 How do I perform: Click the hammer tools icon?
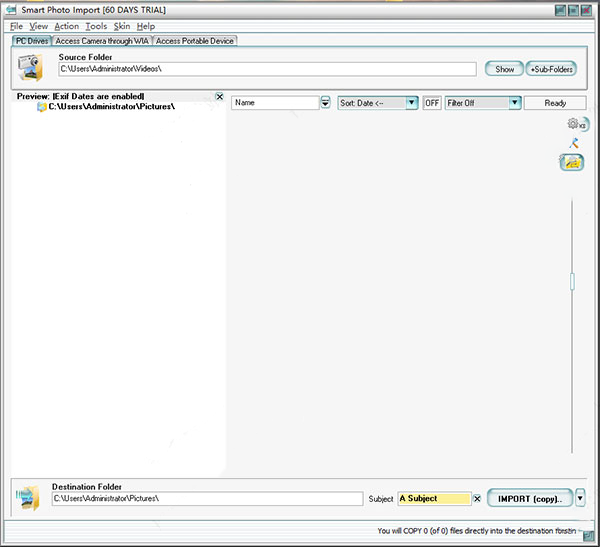574,143
